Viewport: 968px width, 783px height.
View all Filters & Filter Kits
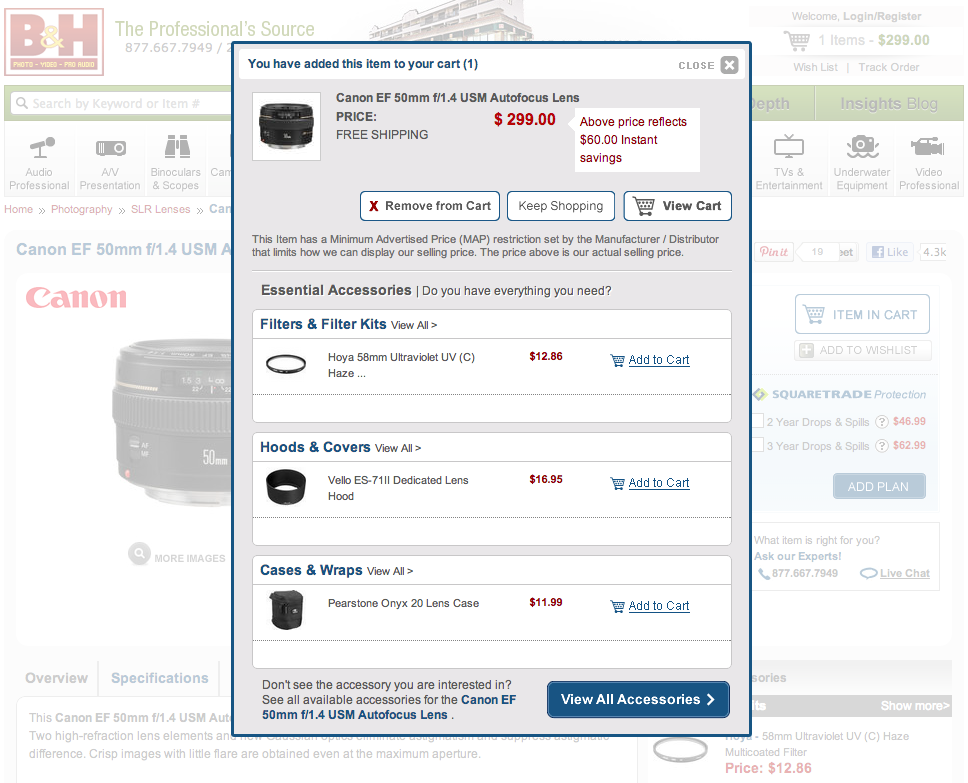414,325
